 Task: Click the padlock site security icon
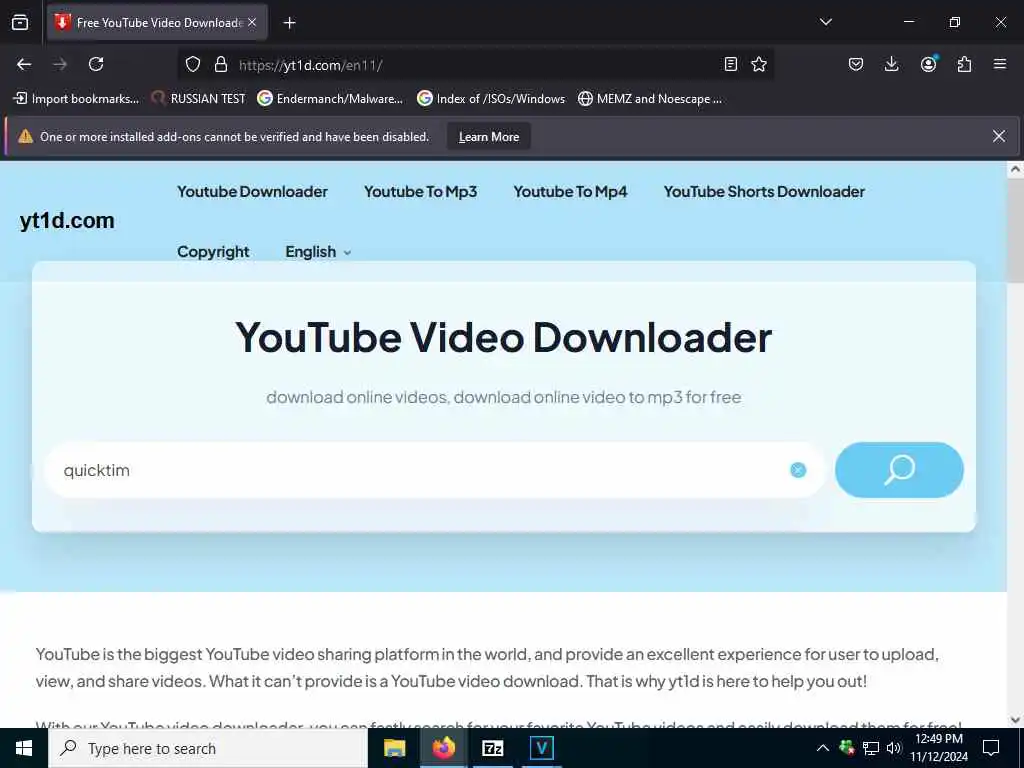pos(221,64)
